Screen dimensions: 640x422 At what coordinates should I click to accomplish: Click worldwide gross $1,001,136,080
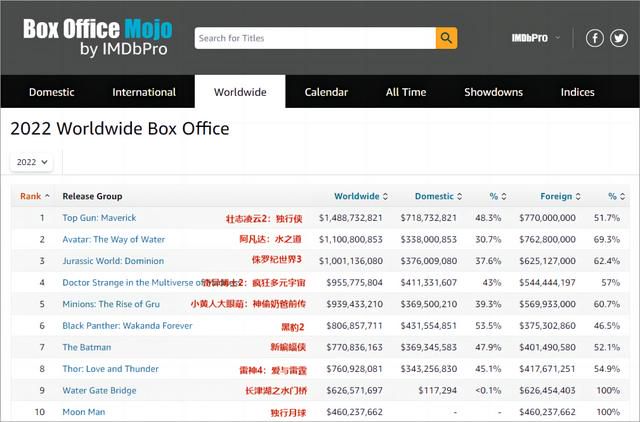[351, 261]
